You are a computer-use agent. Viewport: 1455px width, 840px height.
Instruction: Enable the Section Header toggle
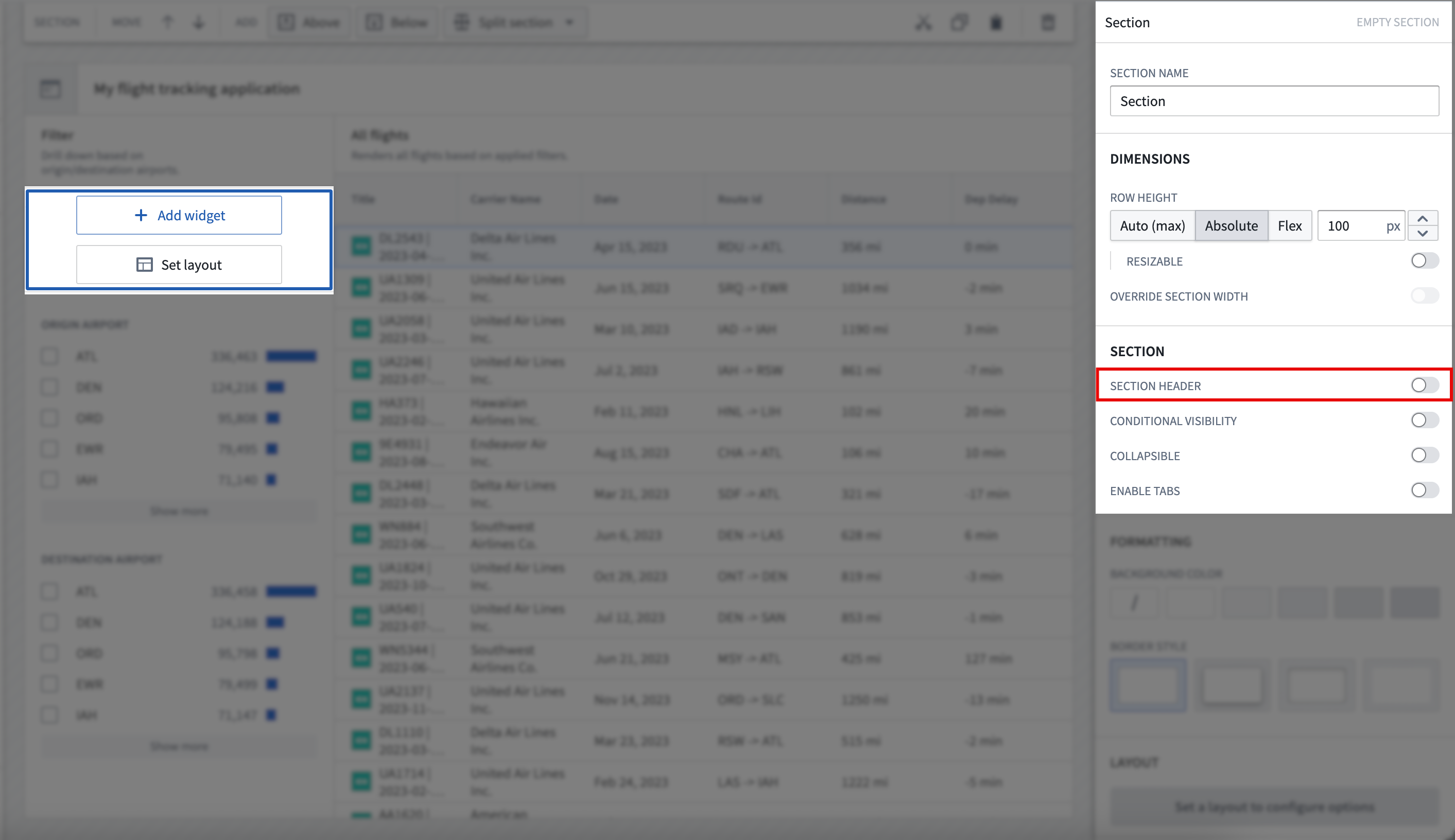click(1425, 386)
